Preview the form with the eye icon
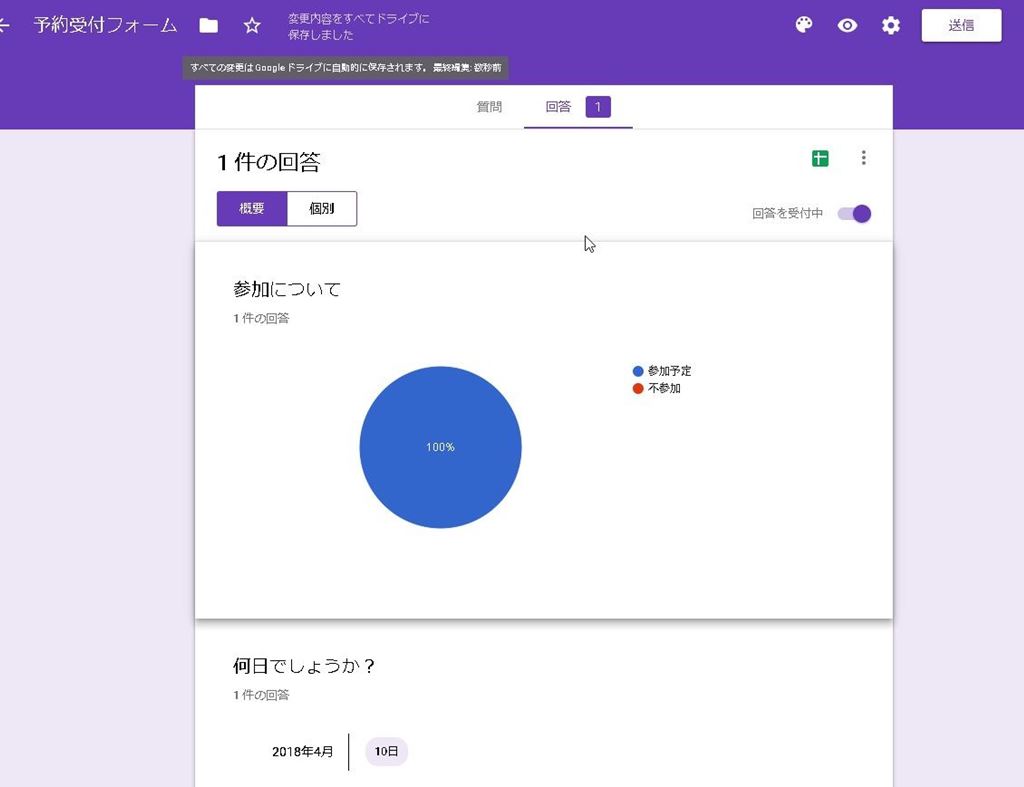Image resolution: width=1024 pixels, height=787 pixels. [847, 26]
